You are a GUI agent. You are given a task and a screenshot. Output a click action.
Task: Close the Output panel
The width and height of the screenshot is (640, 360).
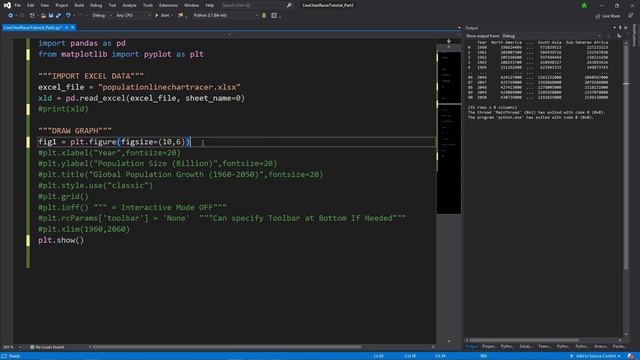[626, 28]
